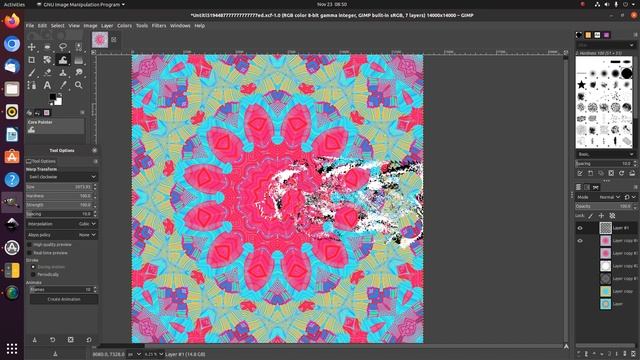Image resolution: width=640 pixels, height=360 pixels.
Task: Select the Gradient tool
Action: [x=78, y=60]
